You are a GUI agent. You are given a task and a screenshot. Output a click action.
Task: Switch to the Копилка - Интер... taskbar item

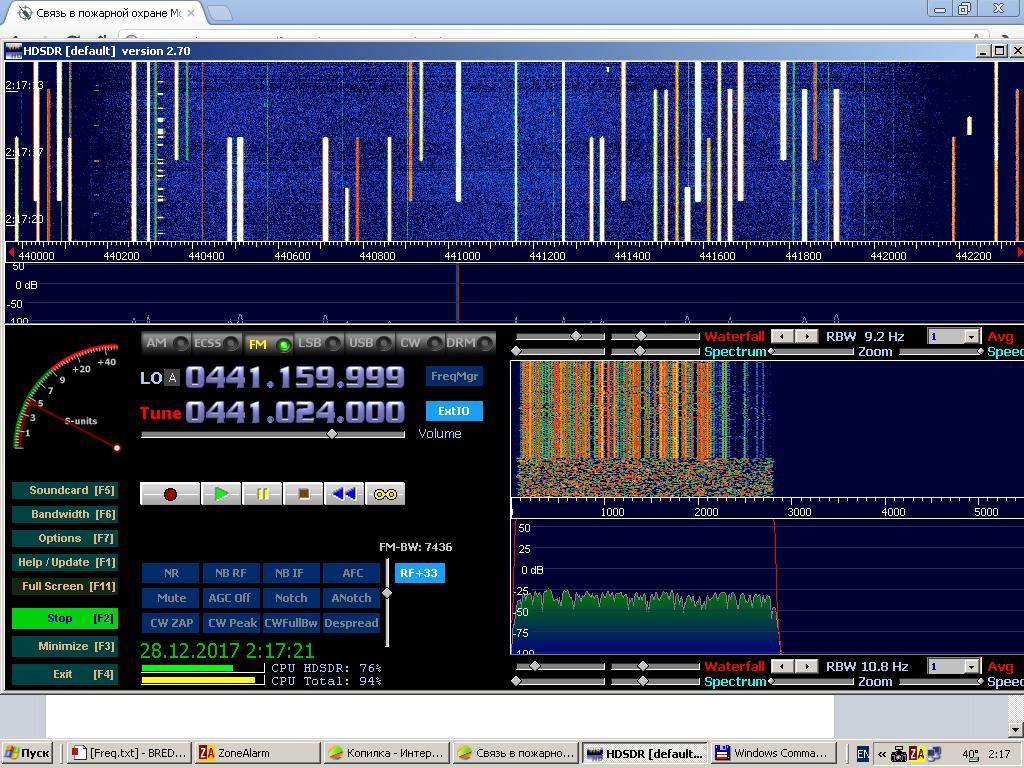[387, 753]
